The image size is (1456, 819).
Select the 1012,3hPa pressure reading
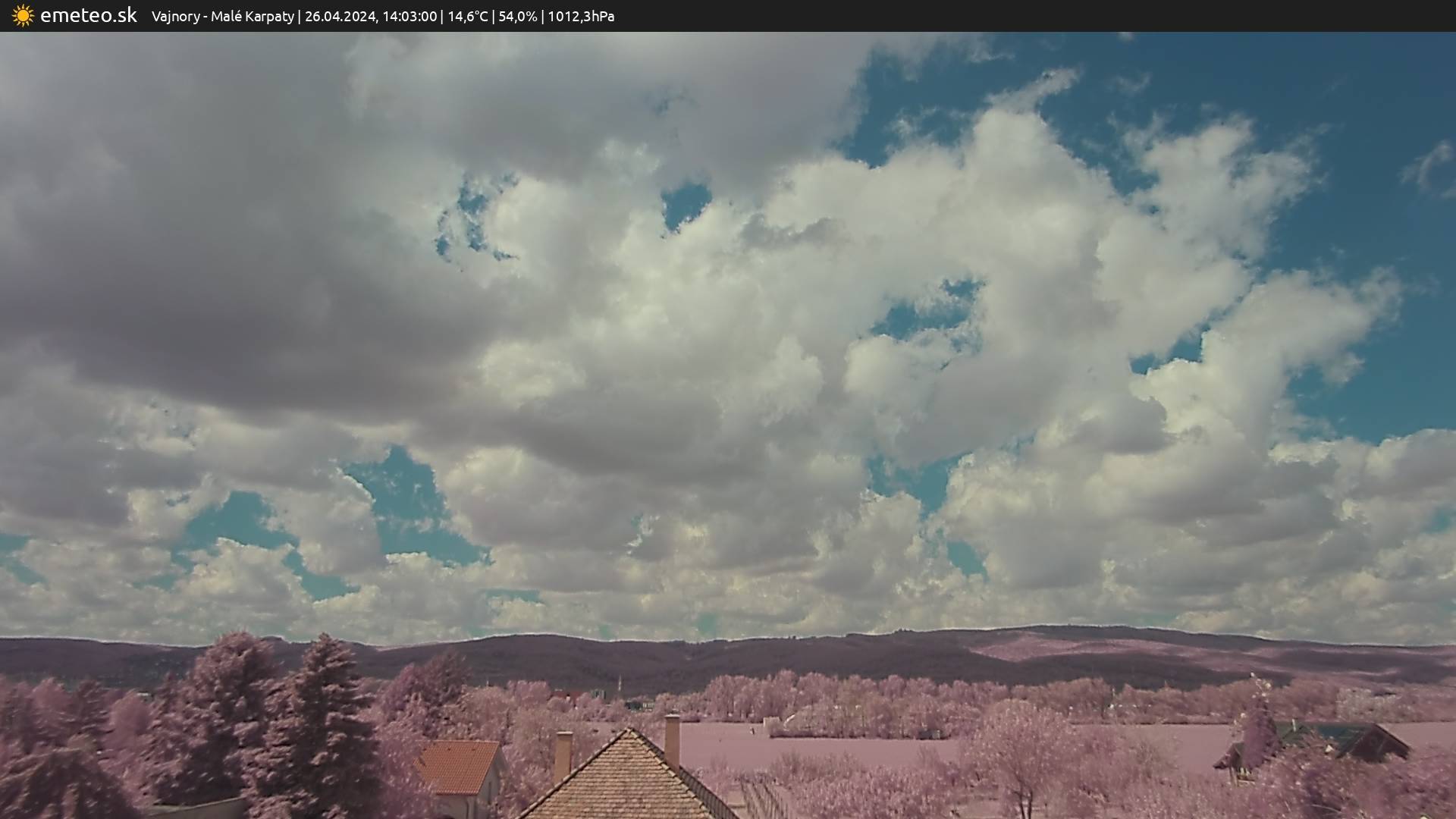click(582, 17)
